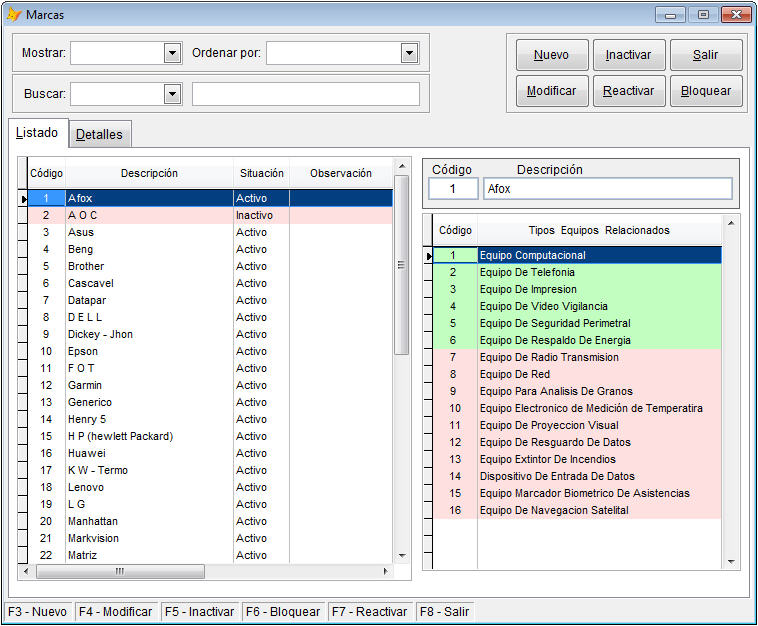
Task: Select the H P (hewlett Packard) row
Action: pyautogui.click(x=210, y=436)
